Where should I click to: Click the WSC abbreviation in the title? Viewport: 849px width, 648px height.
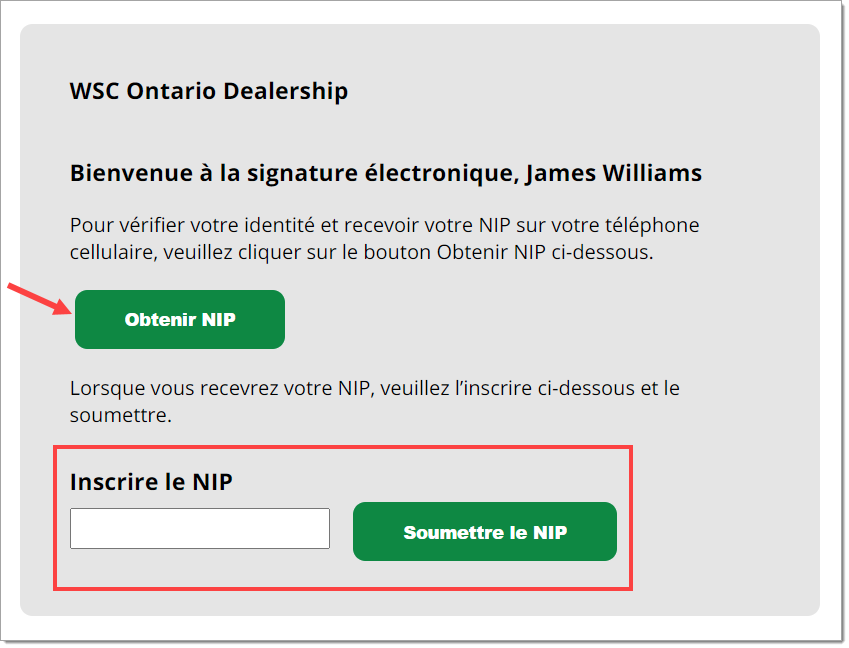point(94,91)
